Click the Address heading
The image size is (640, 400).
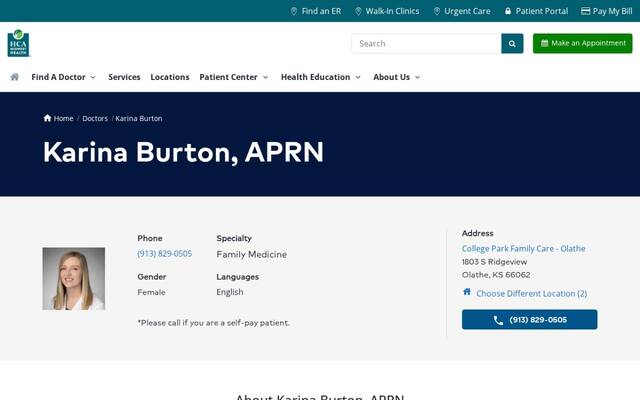[478, 233]
